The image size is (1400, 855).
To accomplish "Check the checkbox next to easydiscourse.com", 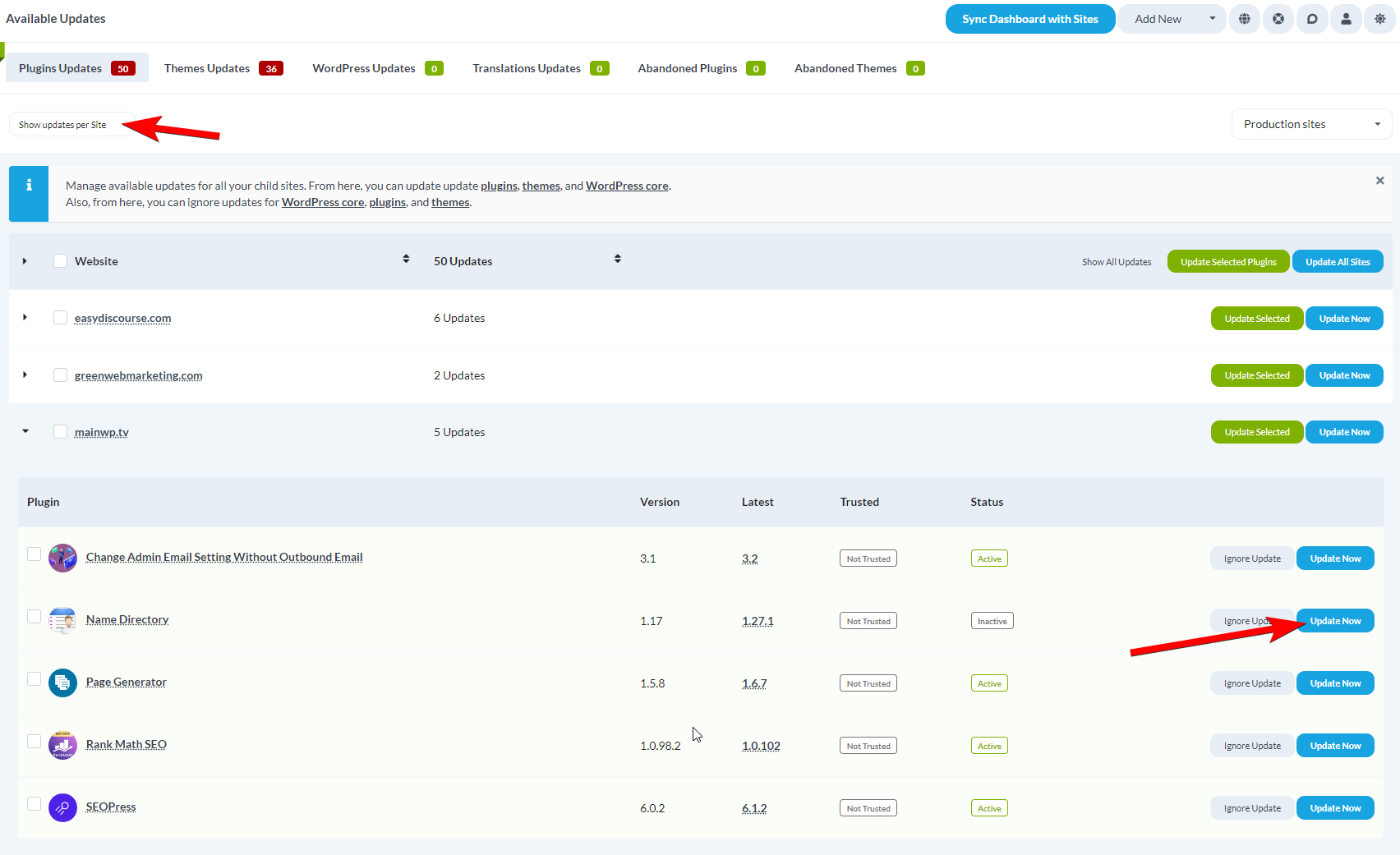I will (x=60, y=316).
